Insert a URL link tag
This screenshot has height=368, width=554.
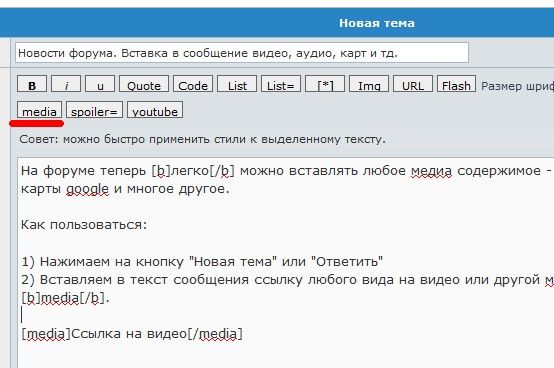pyautogui.click(x=413, y=84)
